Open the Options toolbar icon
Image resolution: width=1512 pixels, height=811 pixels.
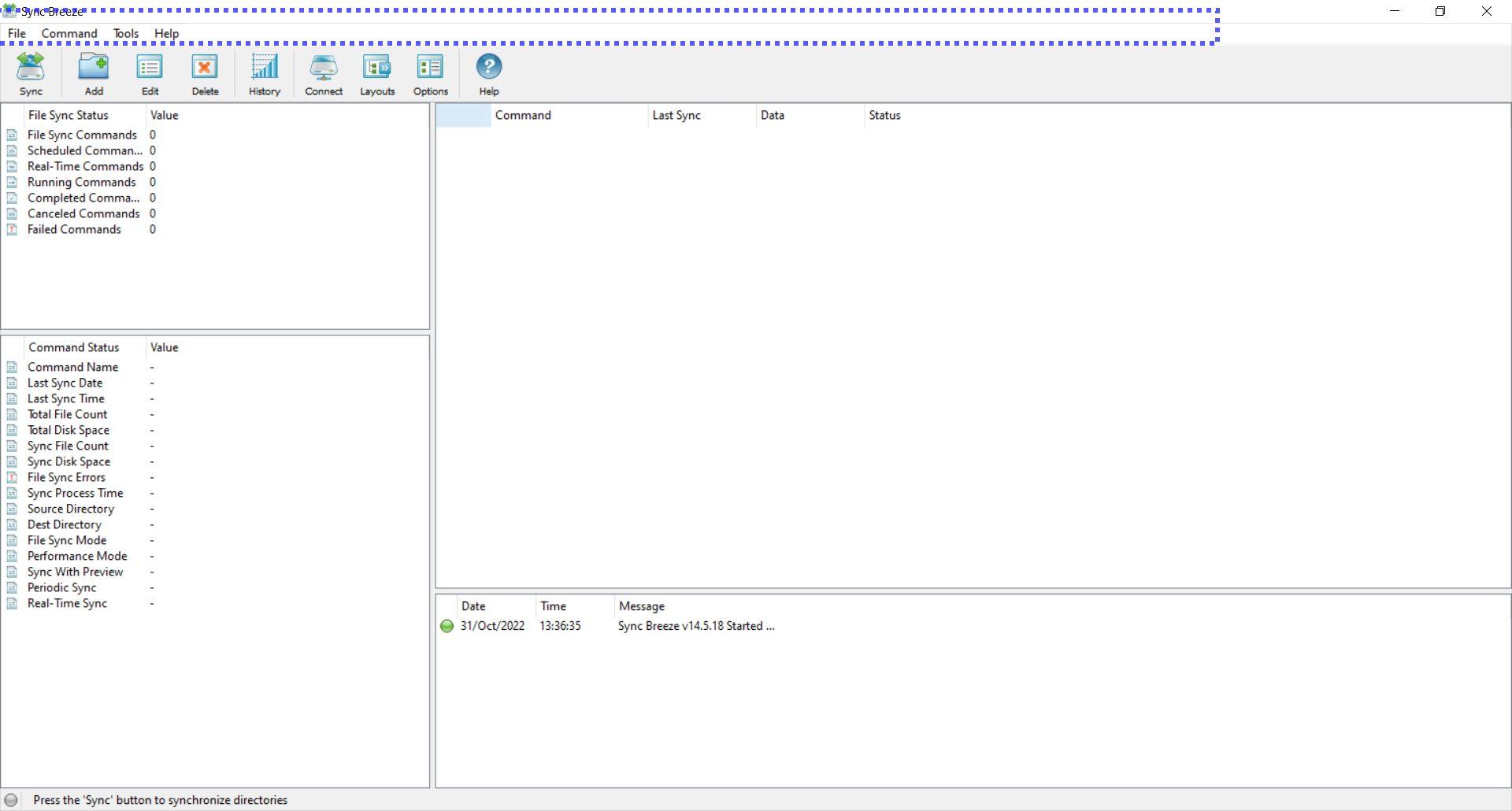coord(431,74)
